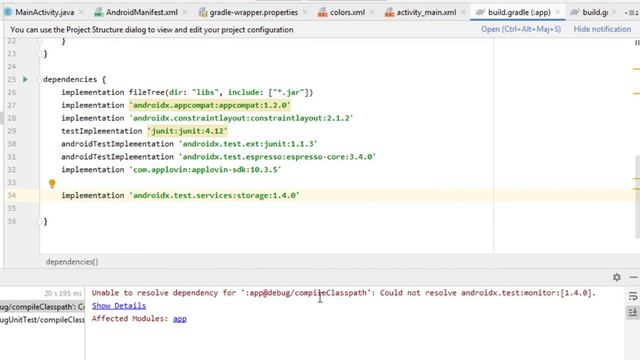Open activity_main.xml tab
Viewport: 640px width, 360px height.
(426, 12)
